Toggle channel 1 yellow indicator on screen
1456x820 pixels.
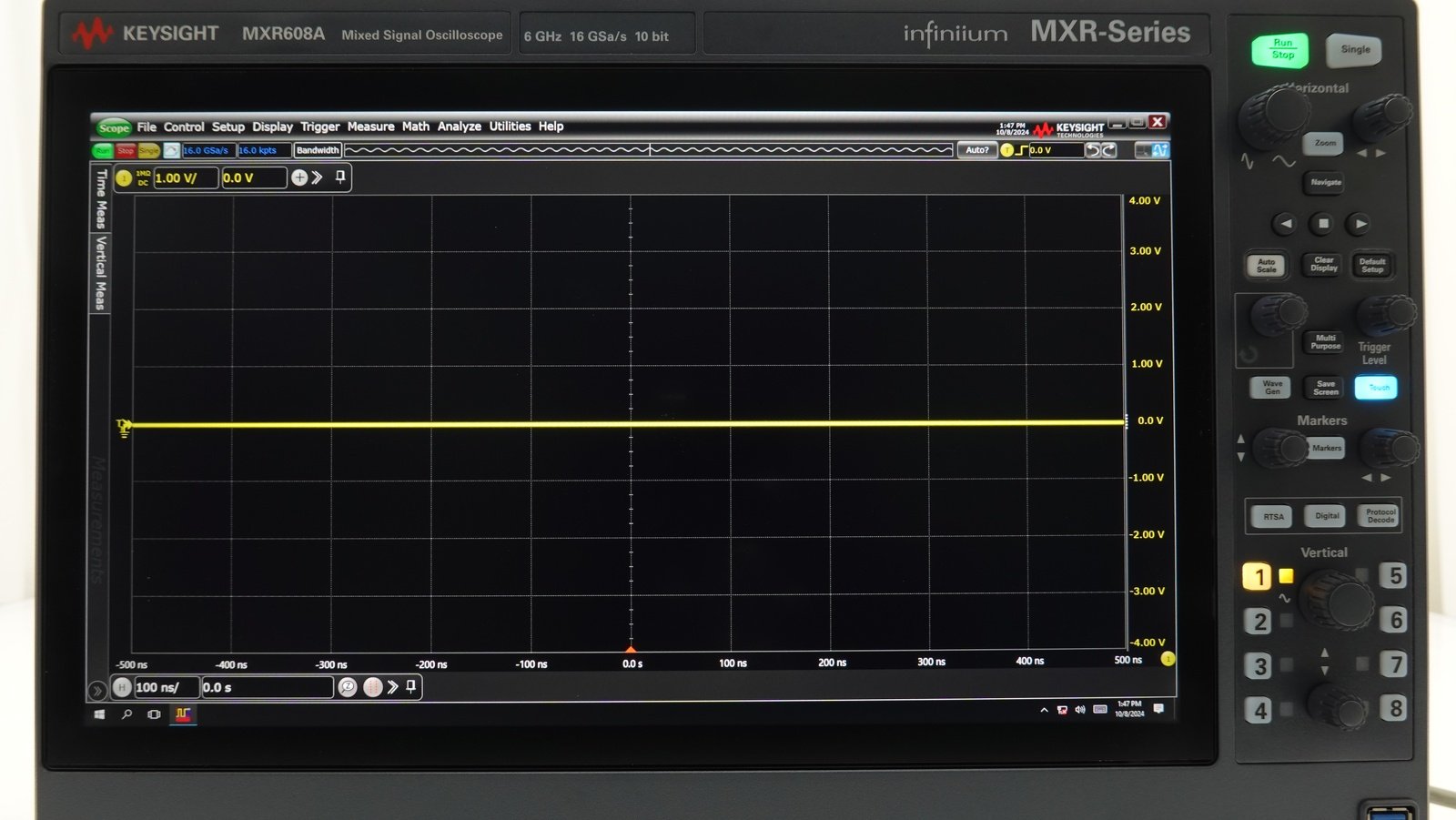[124, 178]
